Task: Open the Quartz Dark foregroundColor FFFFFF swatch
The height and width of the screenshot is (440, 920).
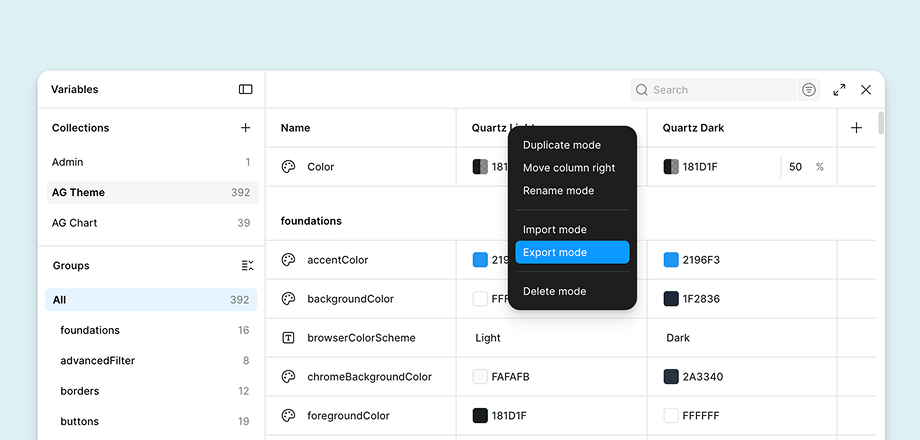Action: (x=671, y=416)
